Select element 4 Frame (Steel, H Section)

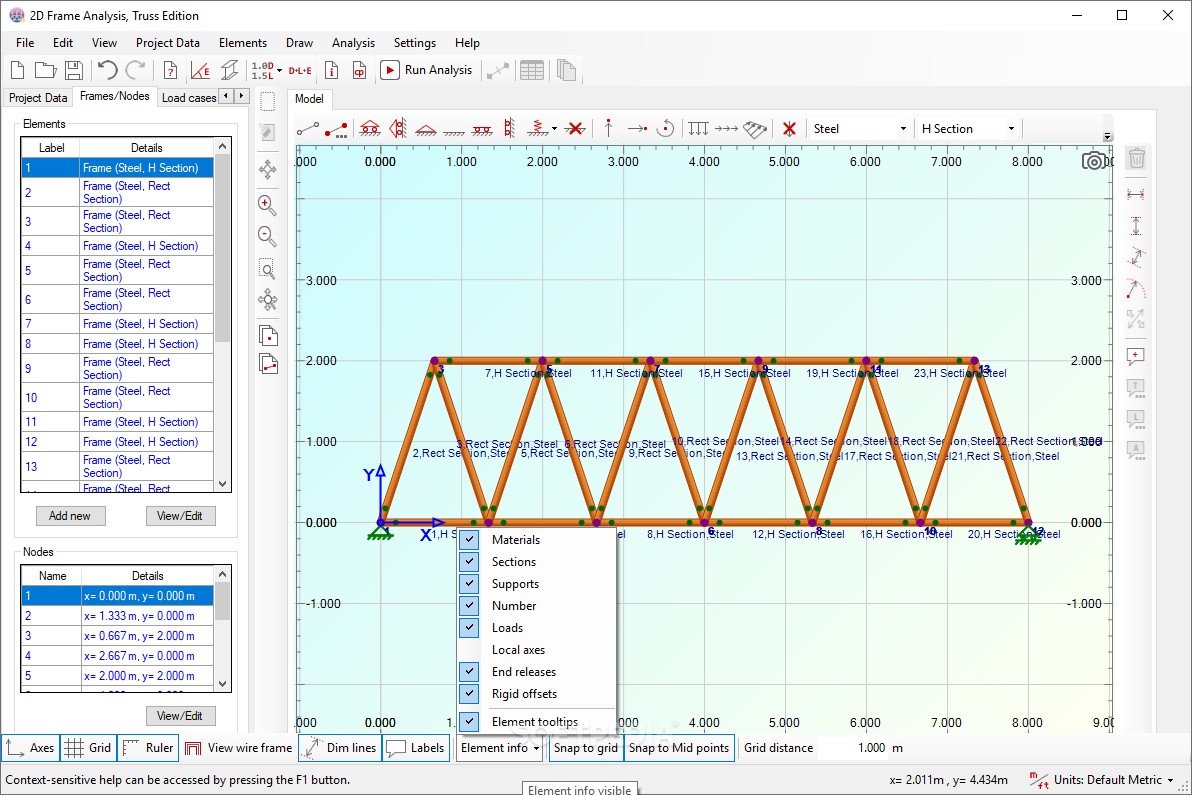click(118, 246)
